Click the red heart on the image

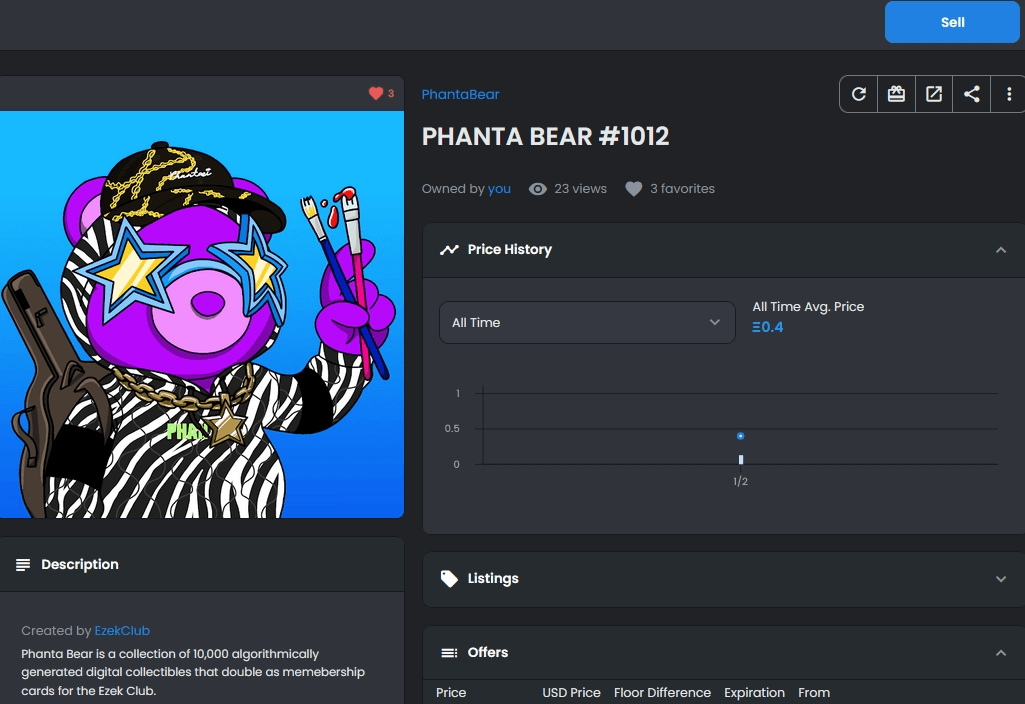pos(376,93)
